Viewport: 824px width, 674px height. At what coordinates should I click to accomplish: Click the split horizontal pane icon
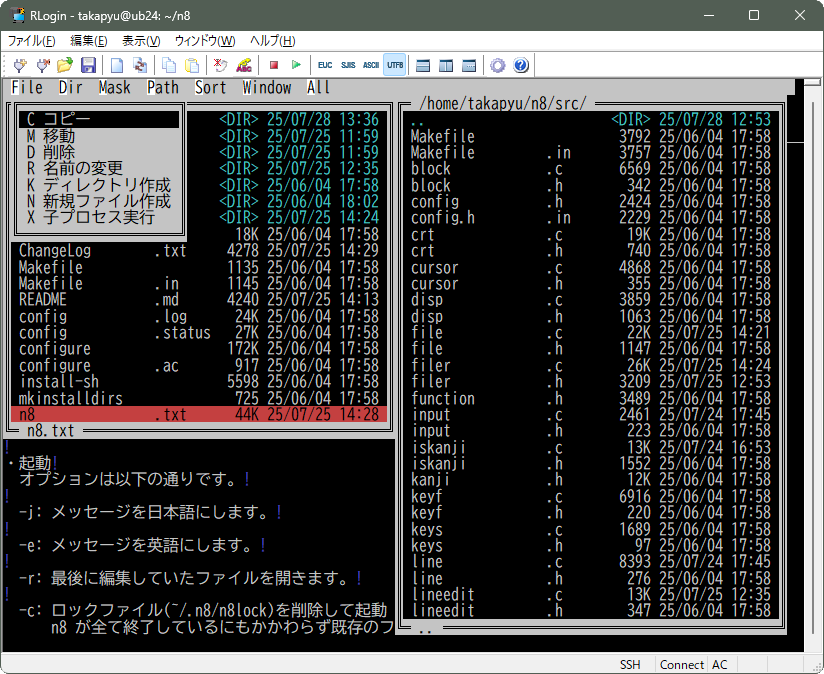pyautogui.click(x=423, y=65)
